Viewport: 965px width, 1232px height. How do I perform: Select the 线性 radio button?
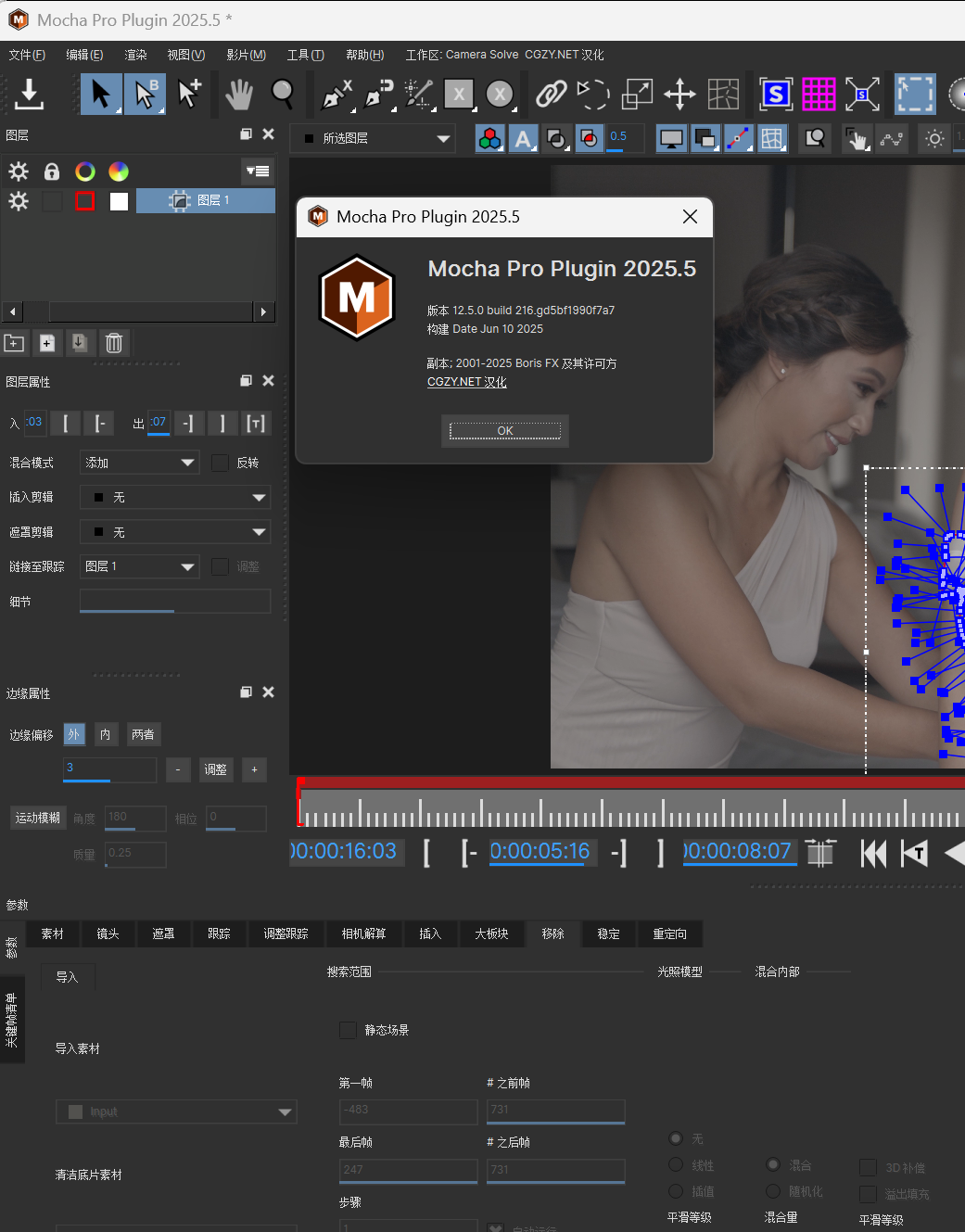676,1165
